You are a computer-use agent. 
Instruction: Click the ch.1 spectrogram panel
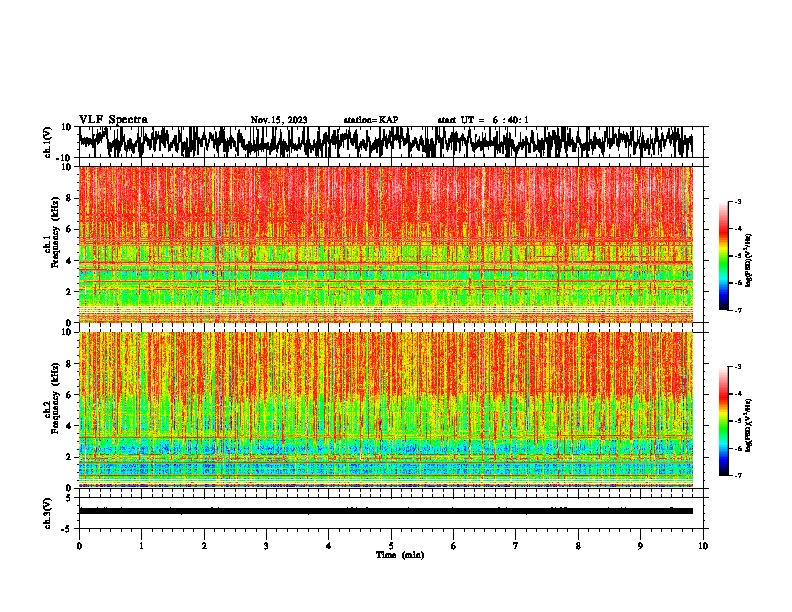(x=386, y=244)
